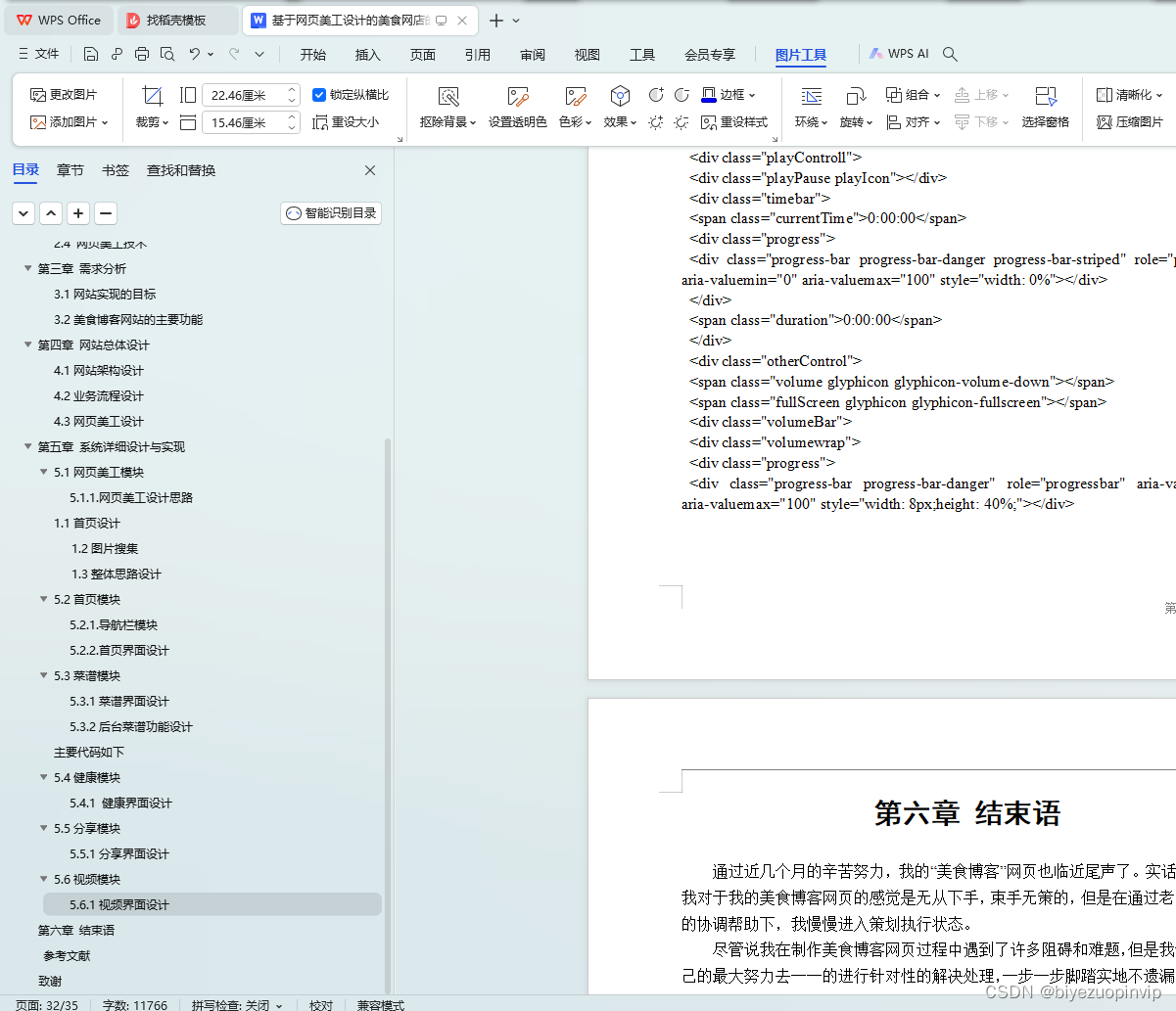Screen dimensions: 1176x1011
Task: Open the 文件 menu
Action: coord(39,54)
